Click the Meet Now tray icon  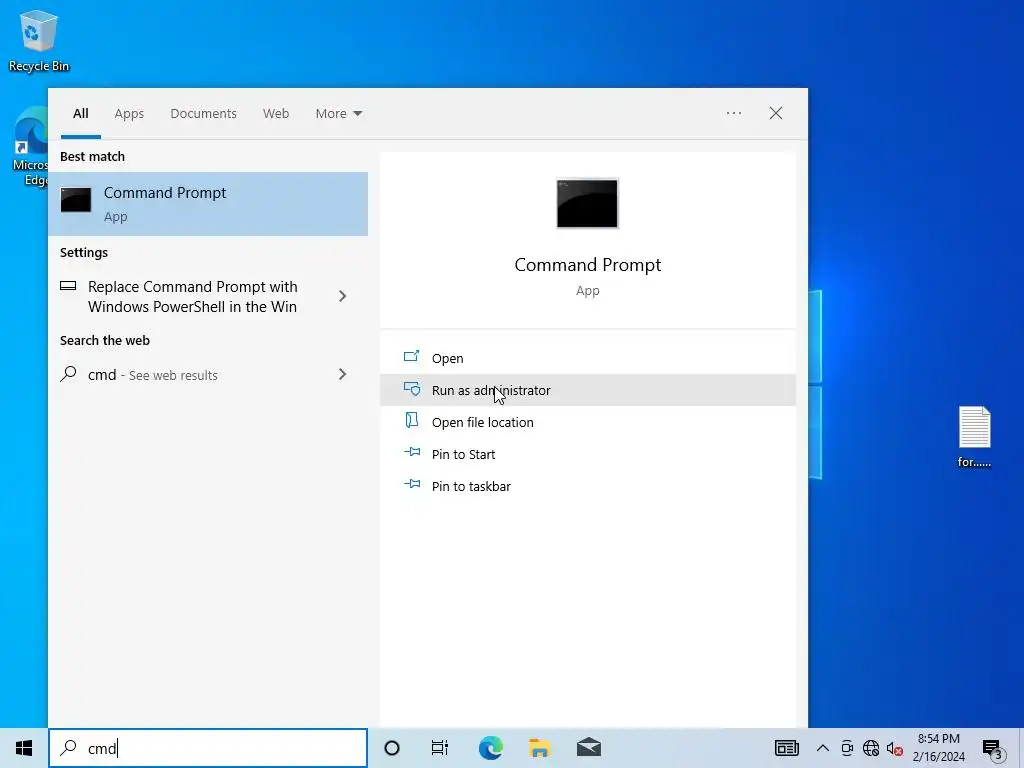coord(847,748)
